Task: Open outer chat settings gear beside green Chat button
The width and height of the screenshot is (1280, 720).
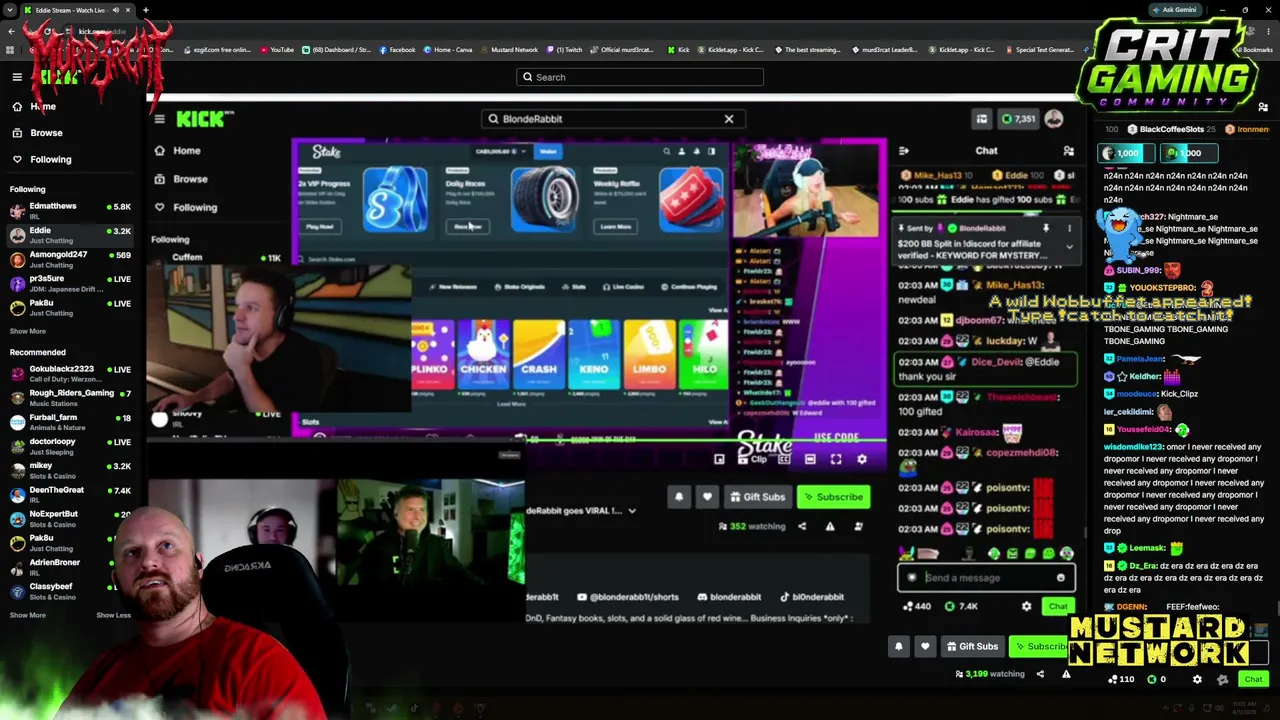Action: click(x=1197, y=679)
